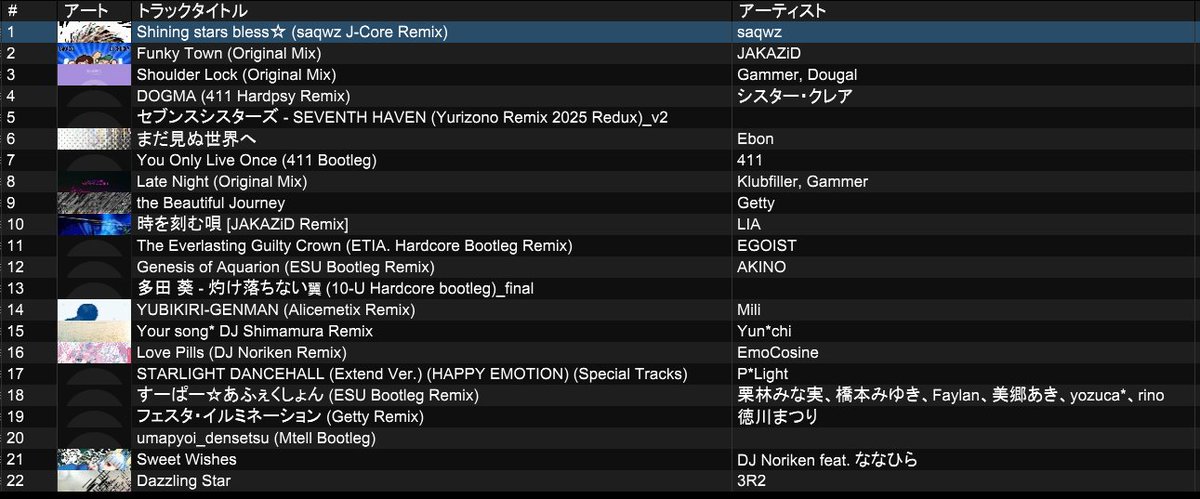The image size is (1200, 499).
Task: Click artist name EmoCosine
Action: click(x=777, y=352)
